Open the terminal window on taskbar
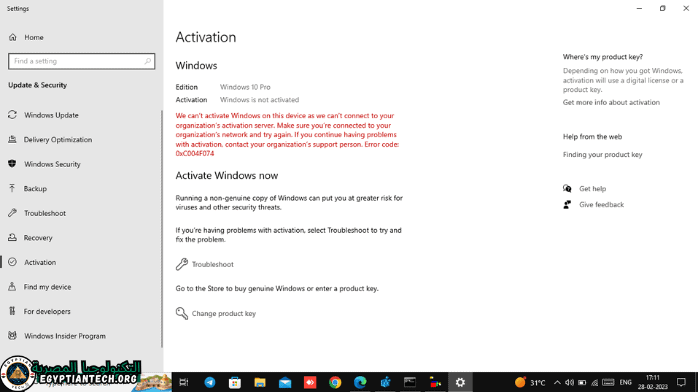The width and height of the screenshot is (698, 392). point(410,382)
